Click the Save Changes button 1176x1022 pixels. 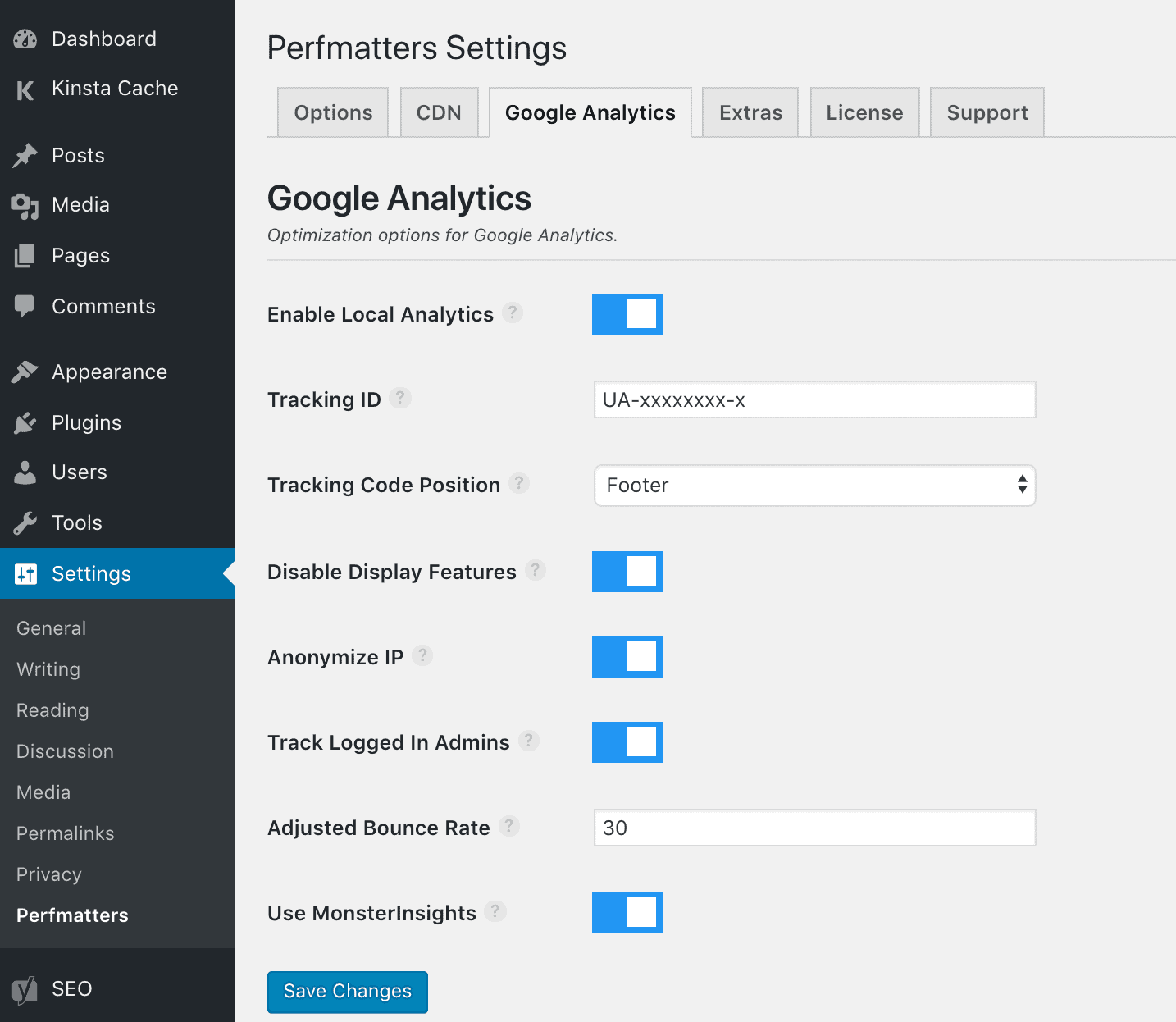[x=347, y=992]
